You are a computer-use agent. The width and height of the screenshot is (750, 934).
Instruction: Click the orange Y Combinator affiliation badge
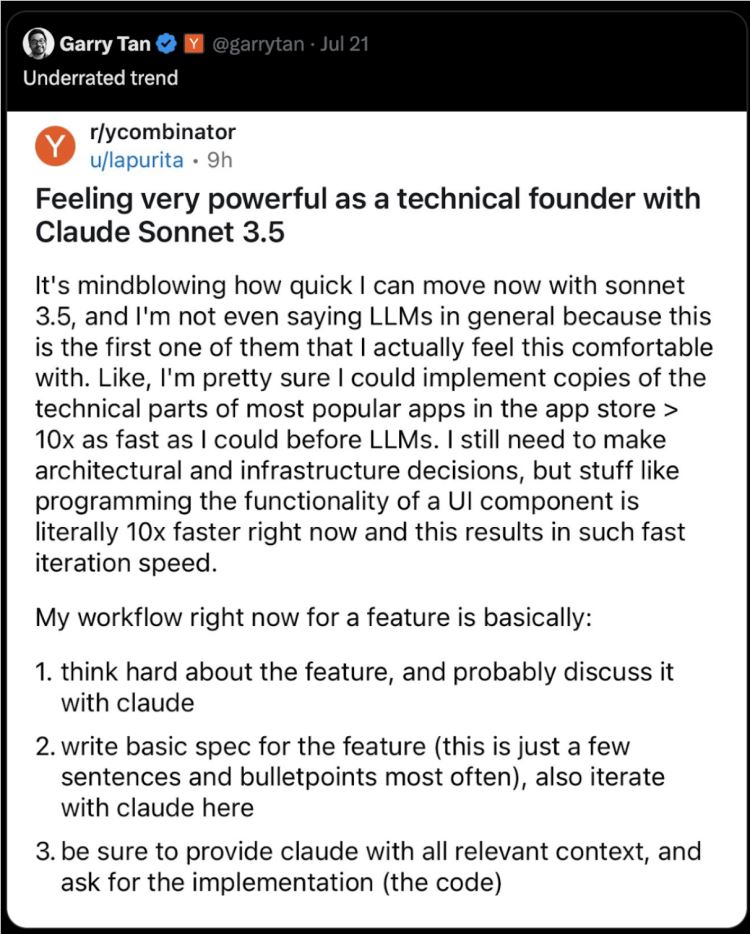coord(196,44)
